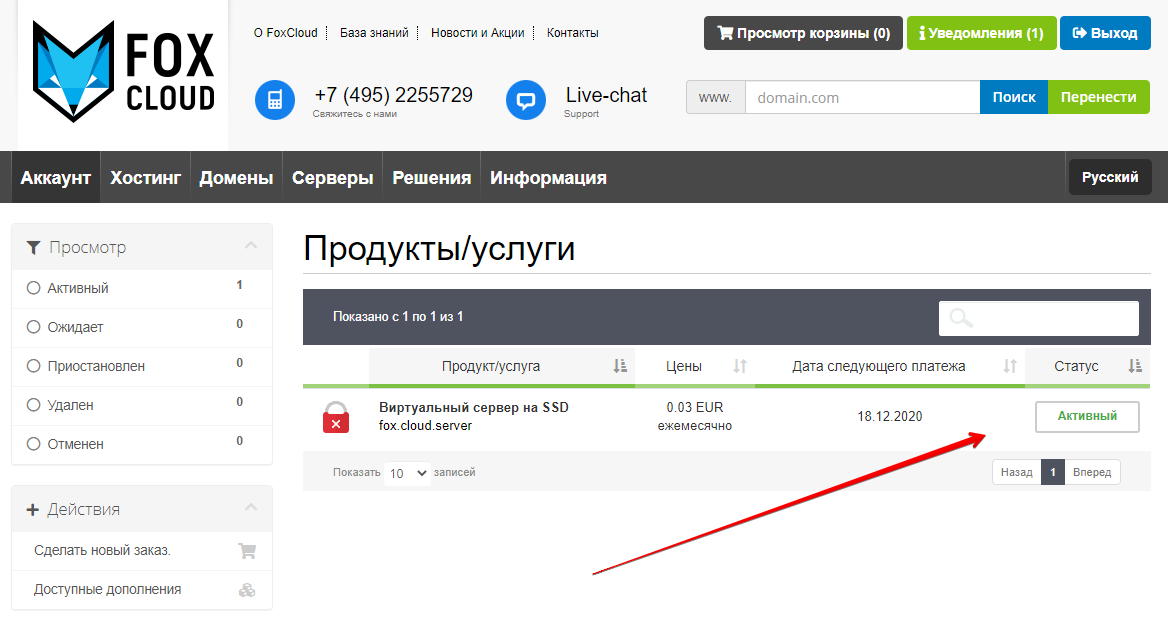Select the Ожидает filter radio button
1168x631 pixels.
[34, 327]
